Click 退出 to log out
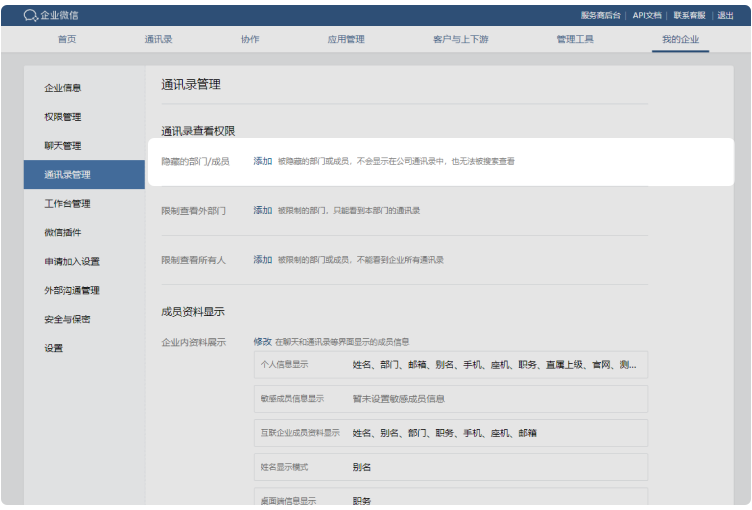The image size is (752, 510). [x=725, y=15]
